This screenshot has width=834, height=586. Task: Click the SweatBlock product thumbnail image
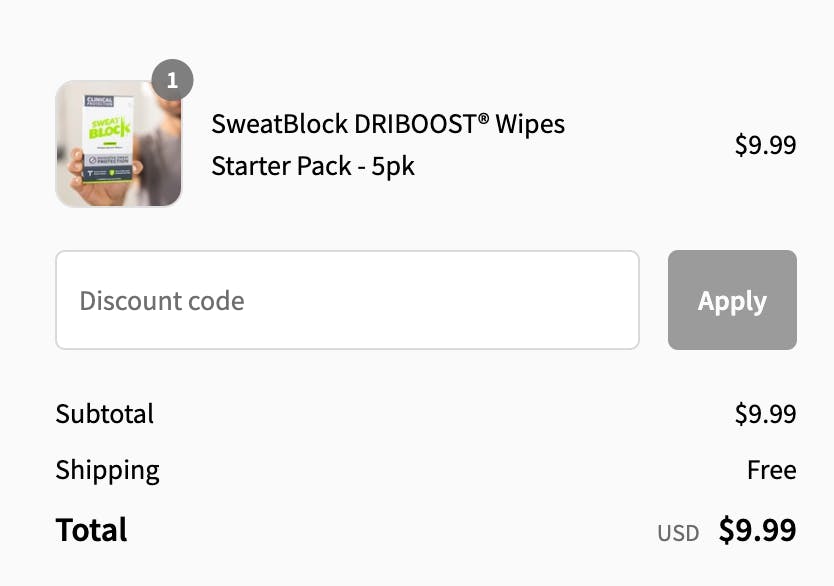[x=119, y=144]
